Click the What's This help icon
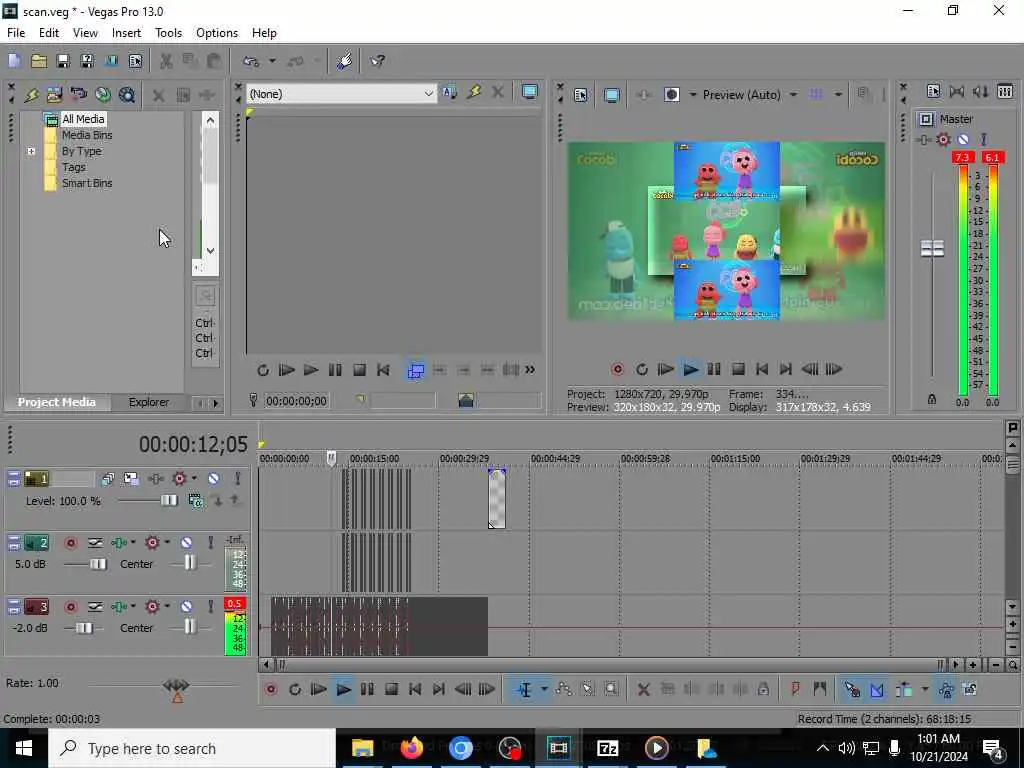The width and height of the screenshot is (1024, 768). pyautogui.click(x=377, y=61)
